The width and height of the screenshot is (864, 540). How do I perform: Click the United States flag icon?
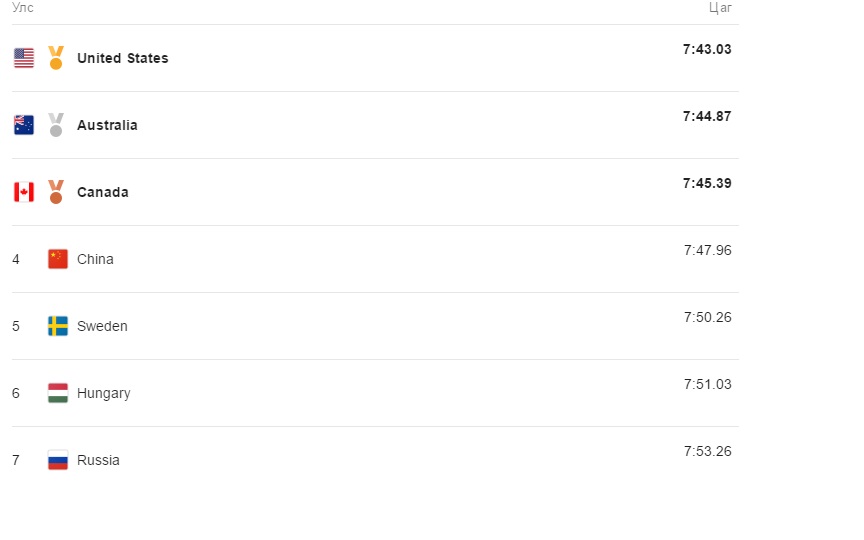[24, 58]
